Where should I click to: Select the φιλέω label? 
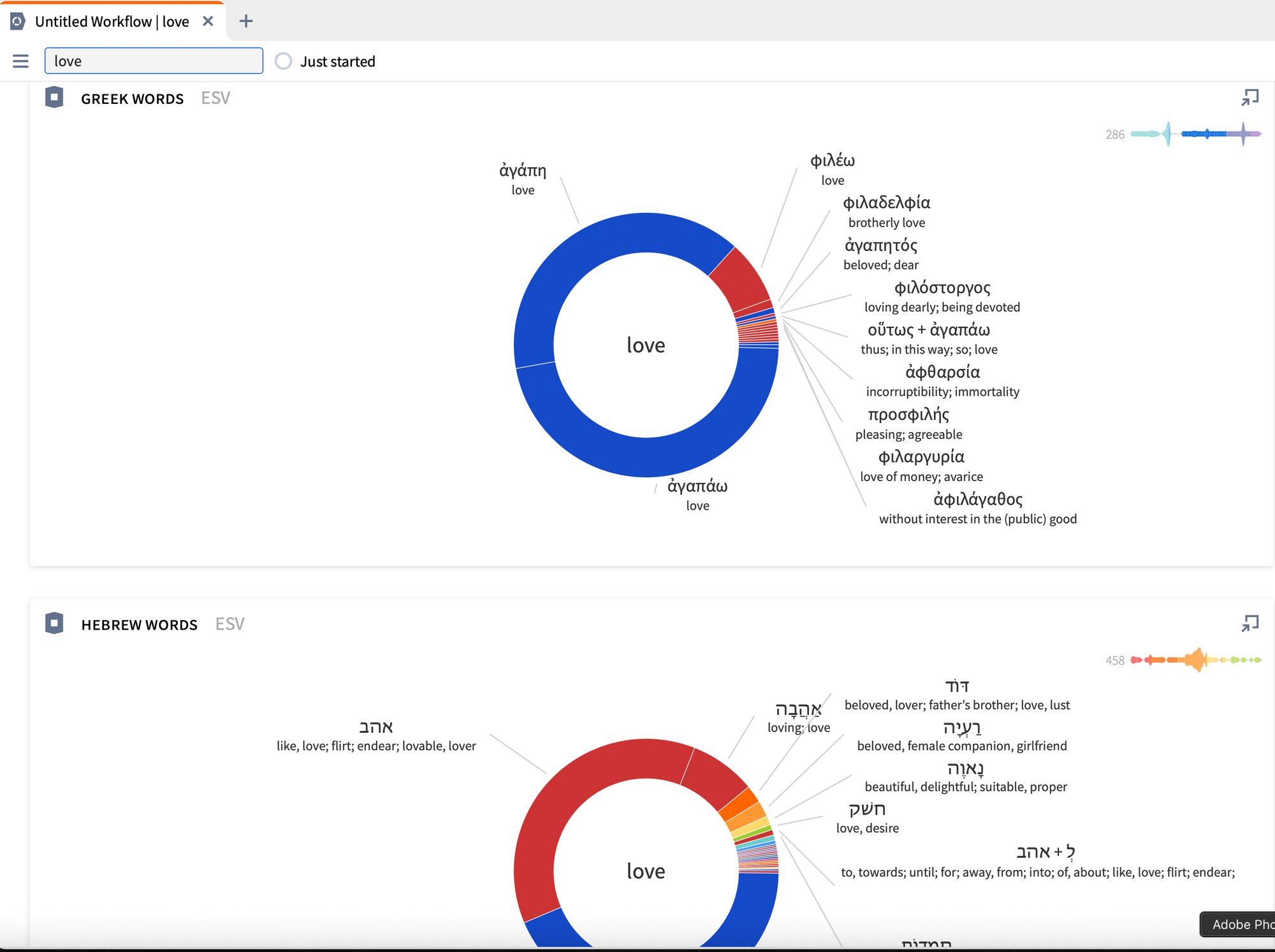coord(833,169)
